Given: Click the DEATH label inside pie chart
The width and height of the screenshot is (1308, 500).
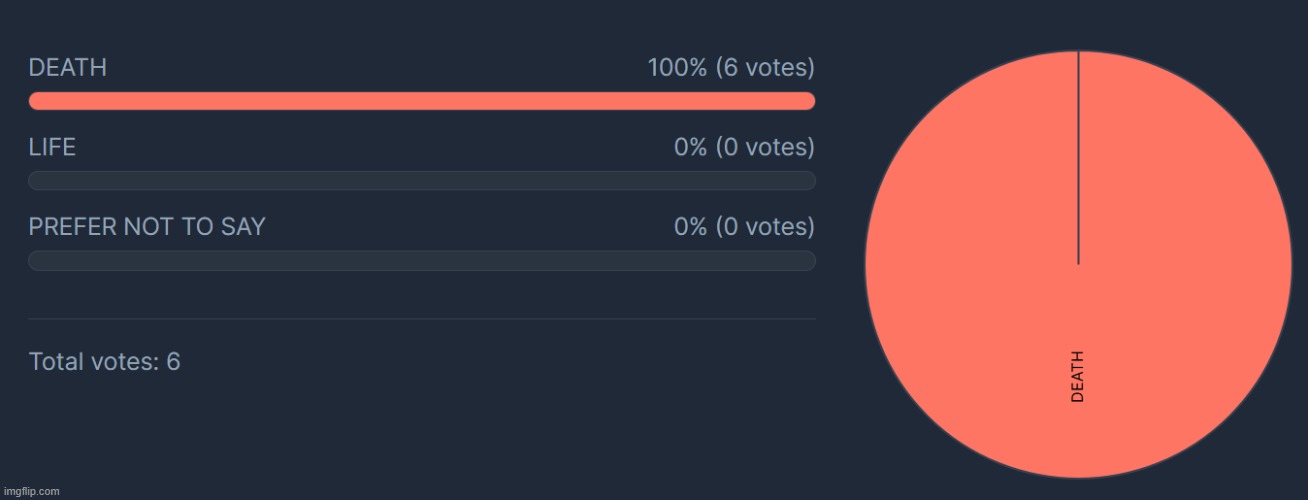Looking at the screenshot, I should pos(1077,376).
